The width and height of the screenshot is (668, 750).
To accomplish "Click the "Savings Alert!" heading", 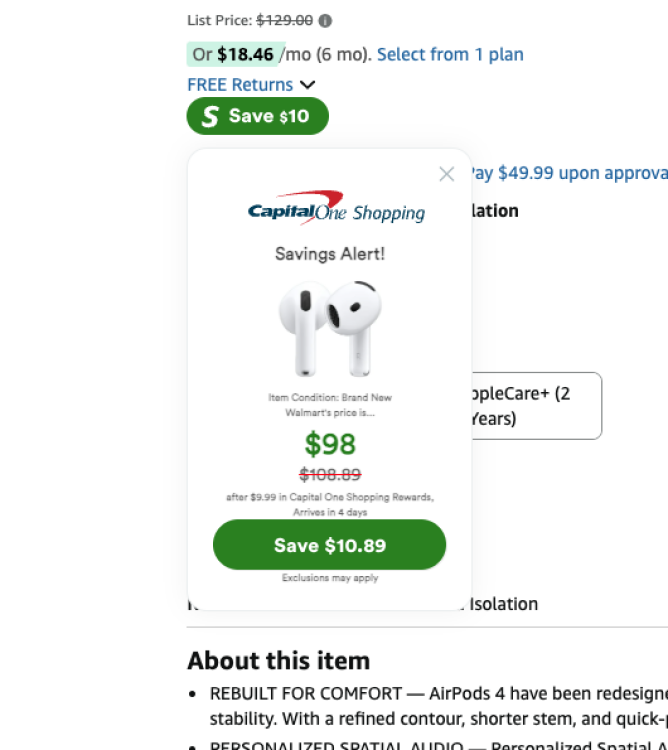I will [x=330, y=254].
